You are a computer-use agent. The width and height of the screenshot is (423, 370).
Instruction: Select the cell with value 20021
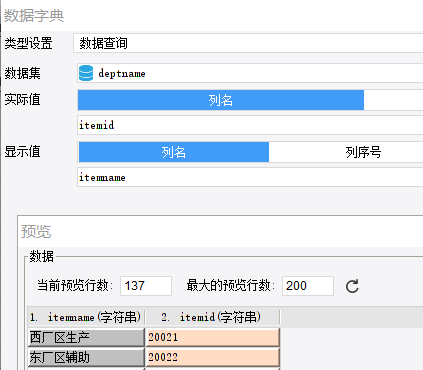point(212,337)
